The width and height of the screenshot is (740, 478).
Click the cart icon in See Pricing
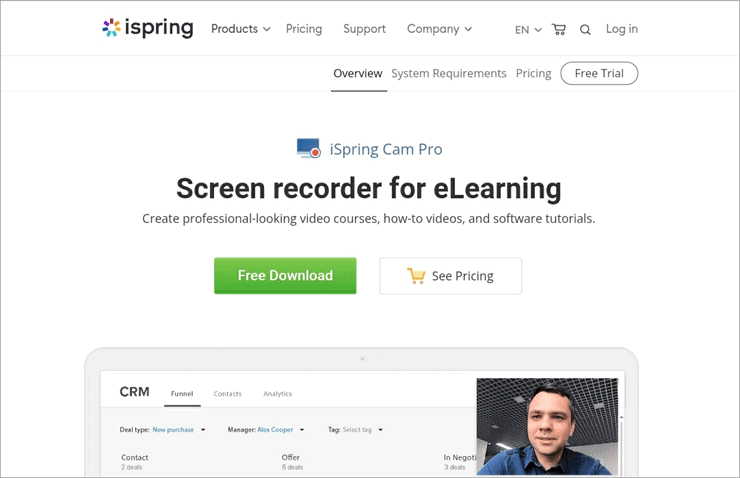pyautogui.click(x=416, y=276)
